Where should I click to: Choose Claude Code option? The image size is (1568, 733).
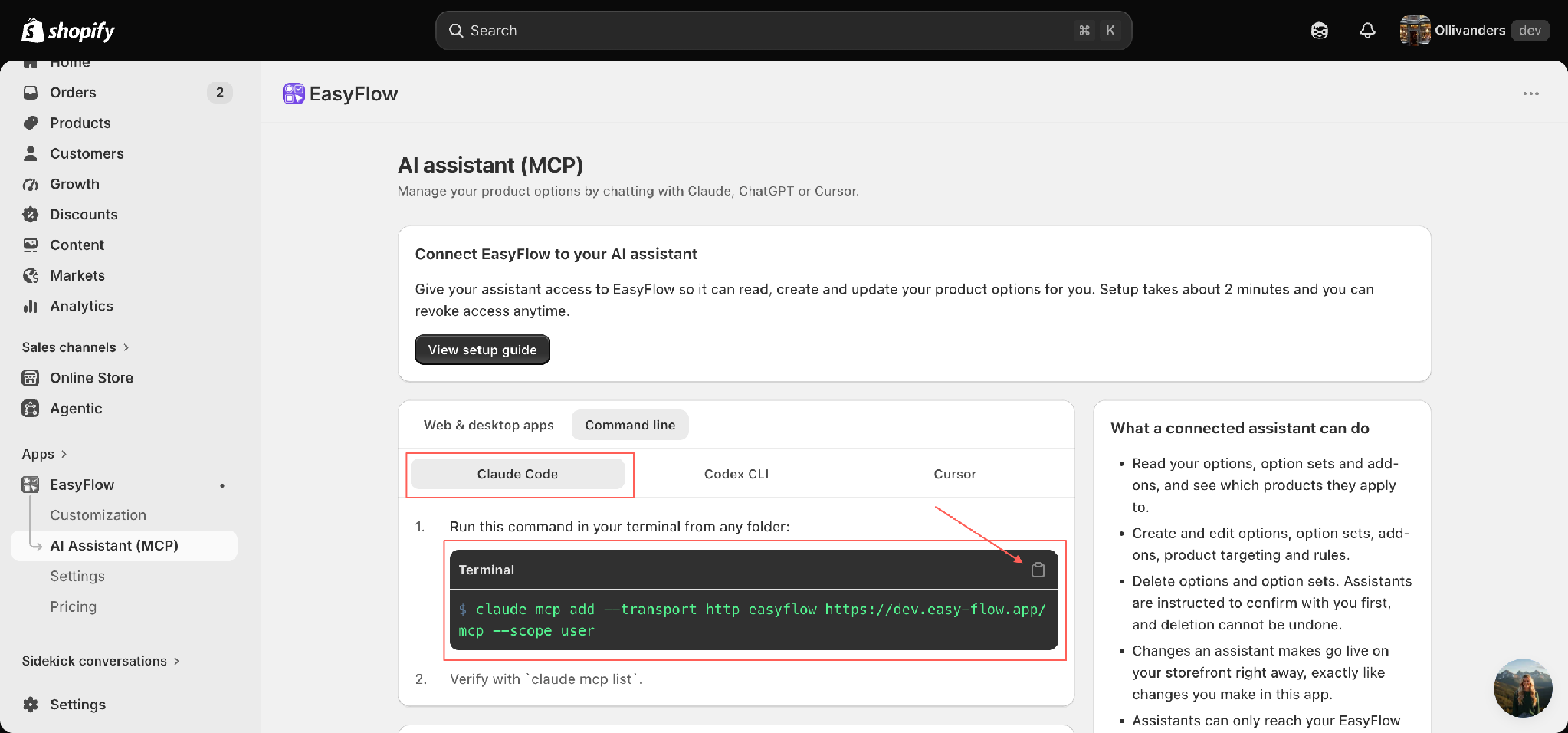pyautogui.click(x=518, y=474)
